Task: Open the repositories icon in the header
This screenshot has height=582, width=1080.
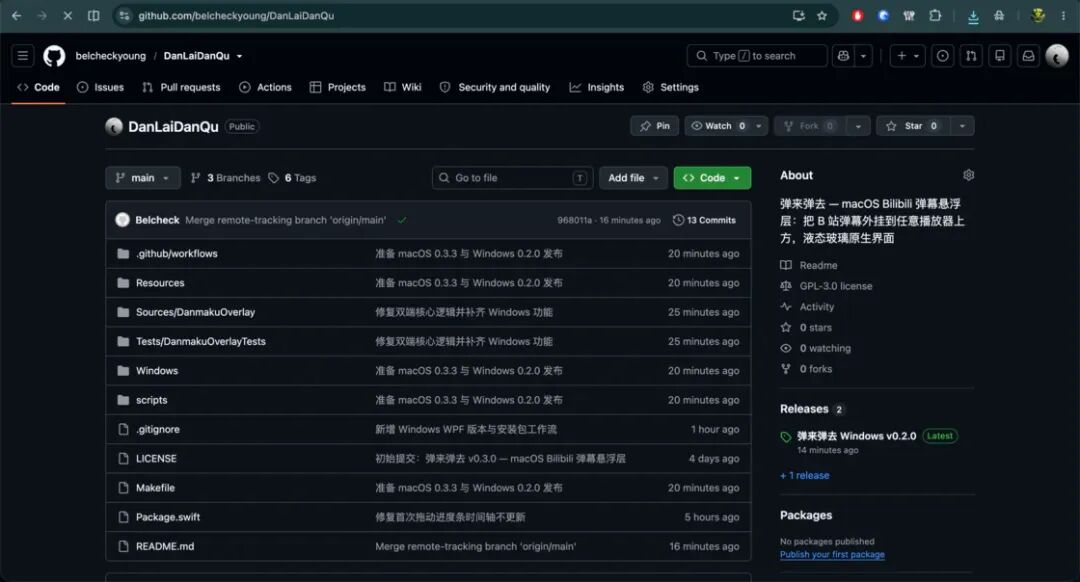Action: click(x=999, y=56)
